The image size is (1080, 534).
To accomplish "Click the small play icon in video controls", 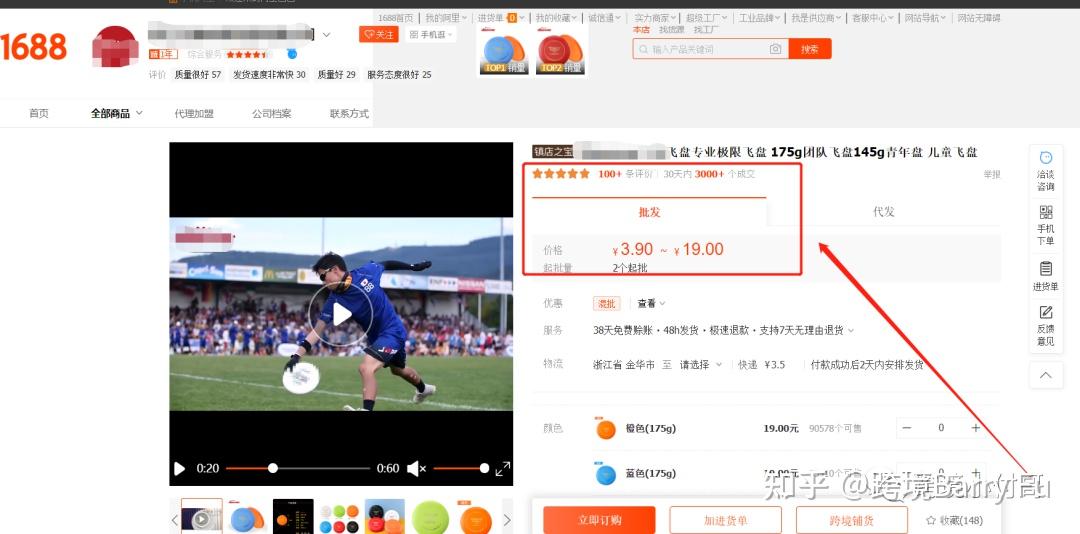I will tap(179, 469).
